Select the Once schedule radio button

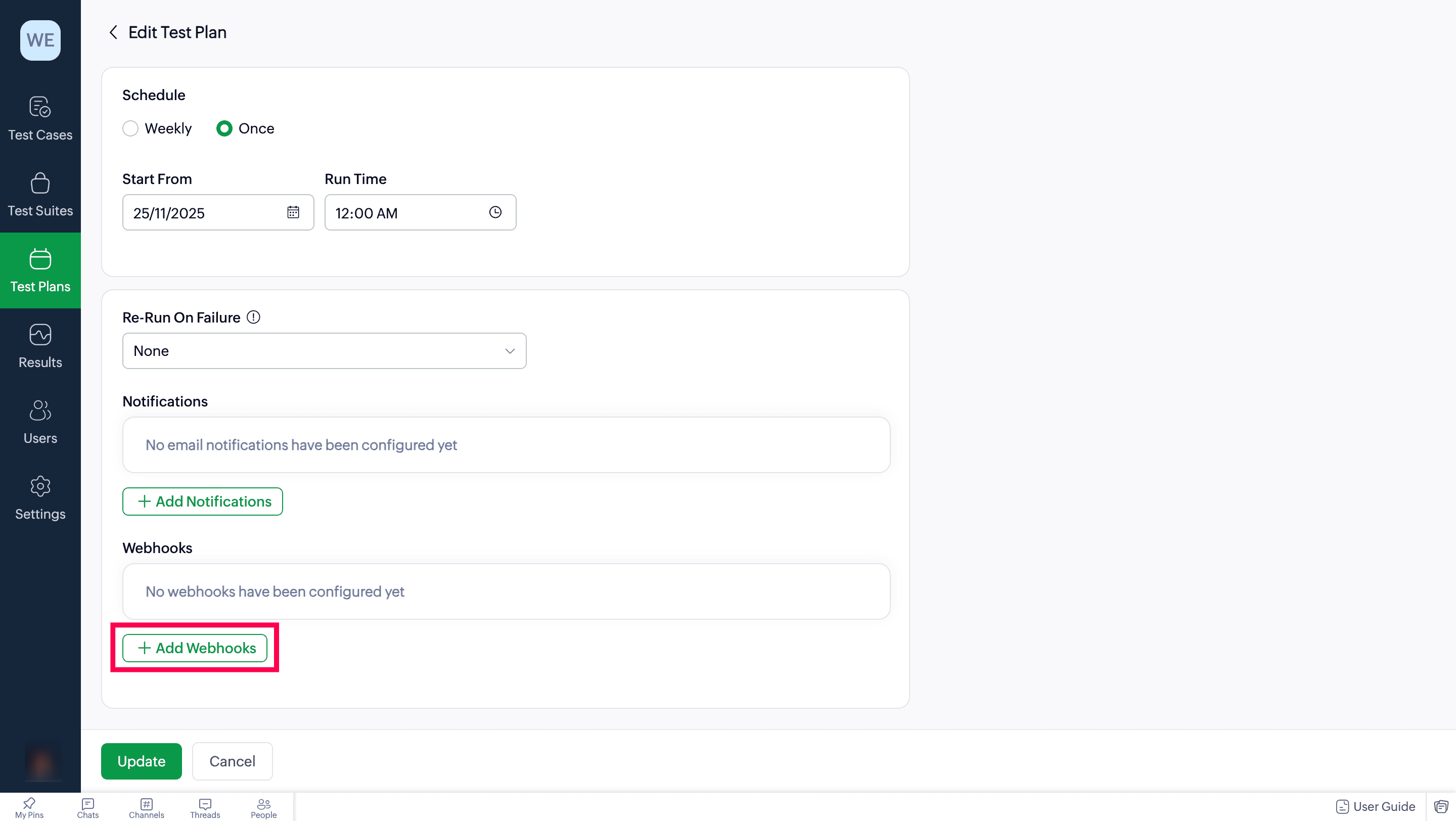click(224, 128)
